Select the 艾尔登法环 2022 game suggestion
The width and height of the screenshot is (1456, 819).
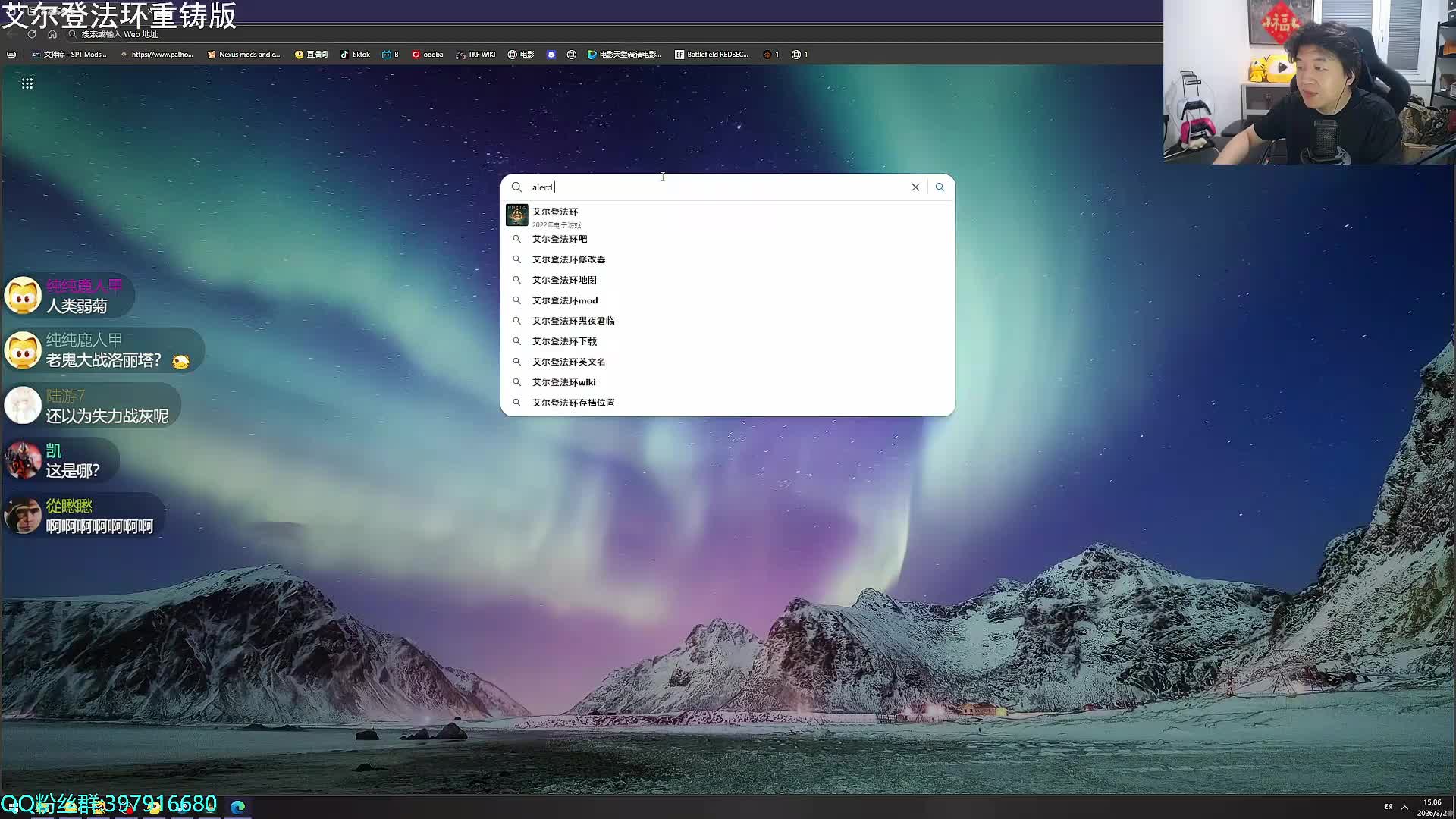555,215
